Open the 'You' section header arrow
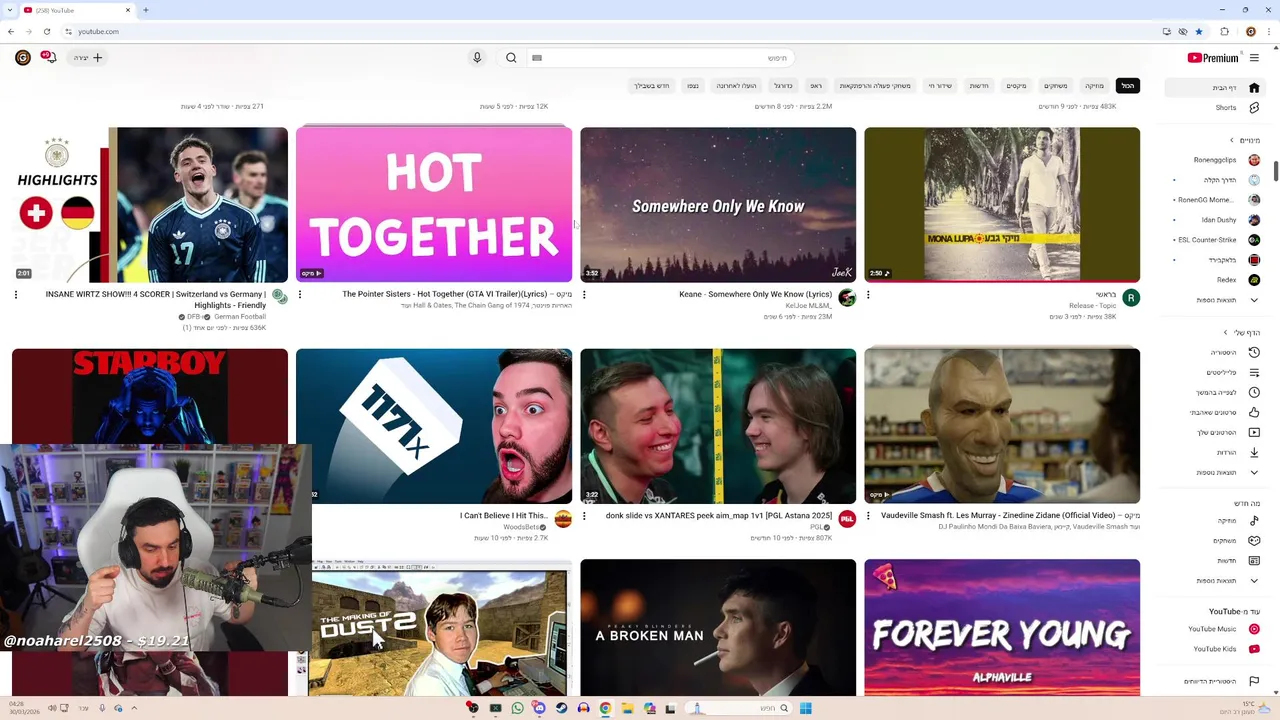The width and height of the screenshot is (1280, 720). [1225, 332]
